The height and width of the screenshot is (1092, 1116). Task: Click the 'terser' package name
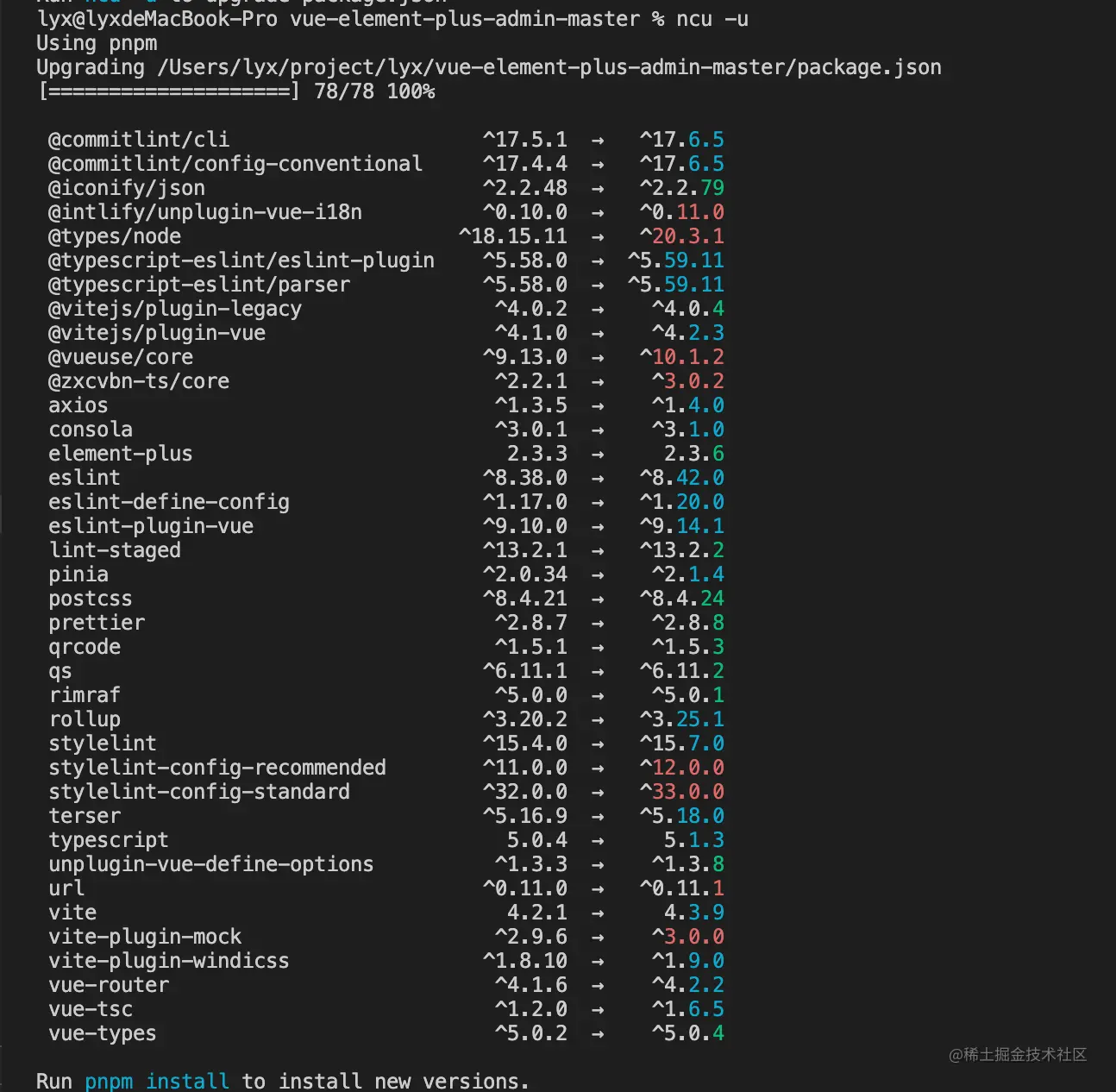pyautogui.click(x=85, y=816)
